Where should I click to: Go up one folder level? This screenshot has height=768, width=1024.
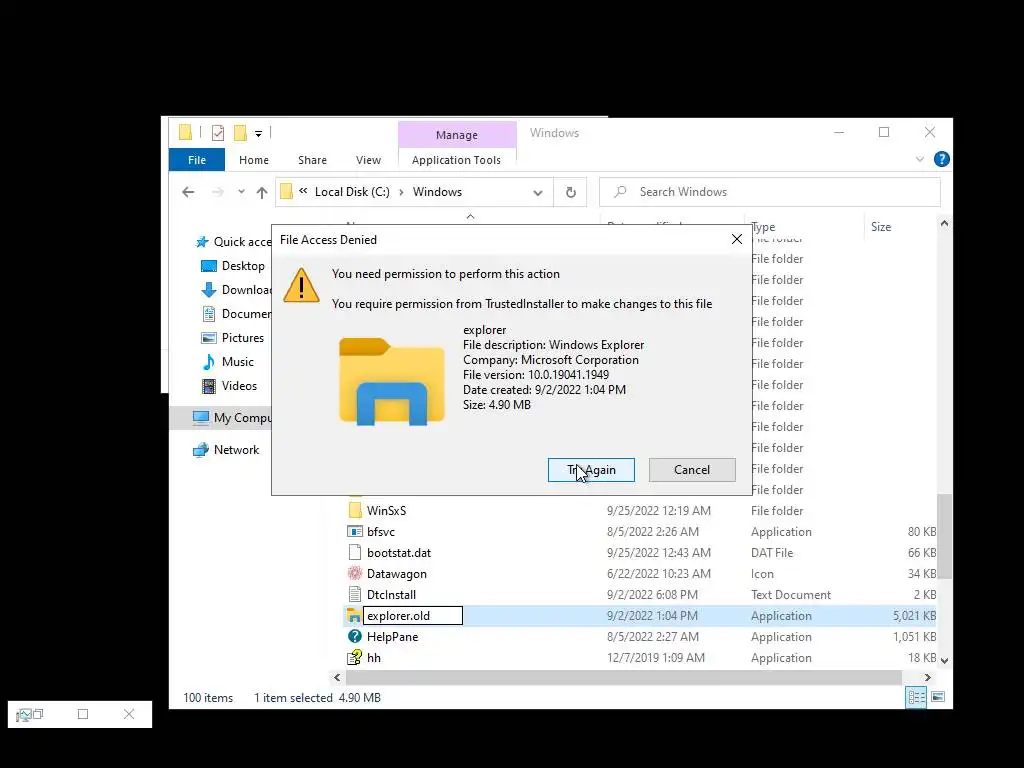pyautogui.click(x=262, y=192)
